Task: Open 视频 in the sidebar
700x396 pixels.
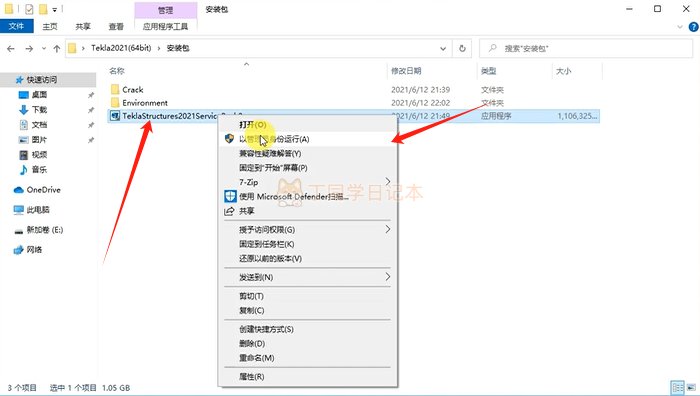Action: pyautogui.click(x=39, y=154)
